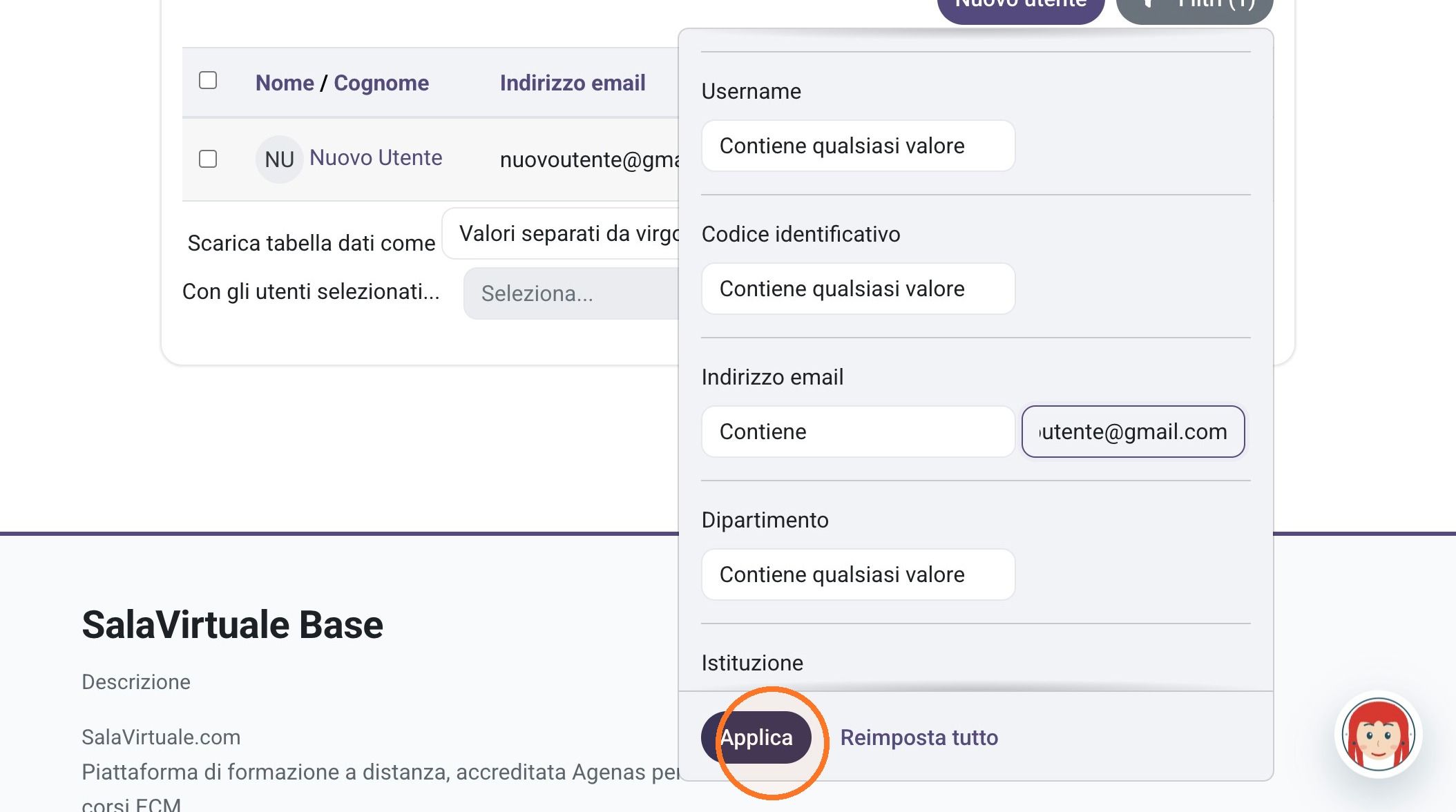Screen dimensions: 1456x812
Task: Click the Applica button
Action: 756,737
